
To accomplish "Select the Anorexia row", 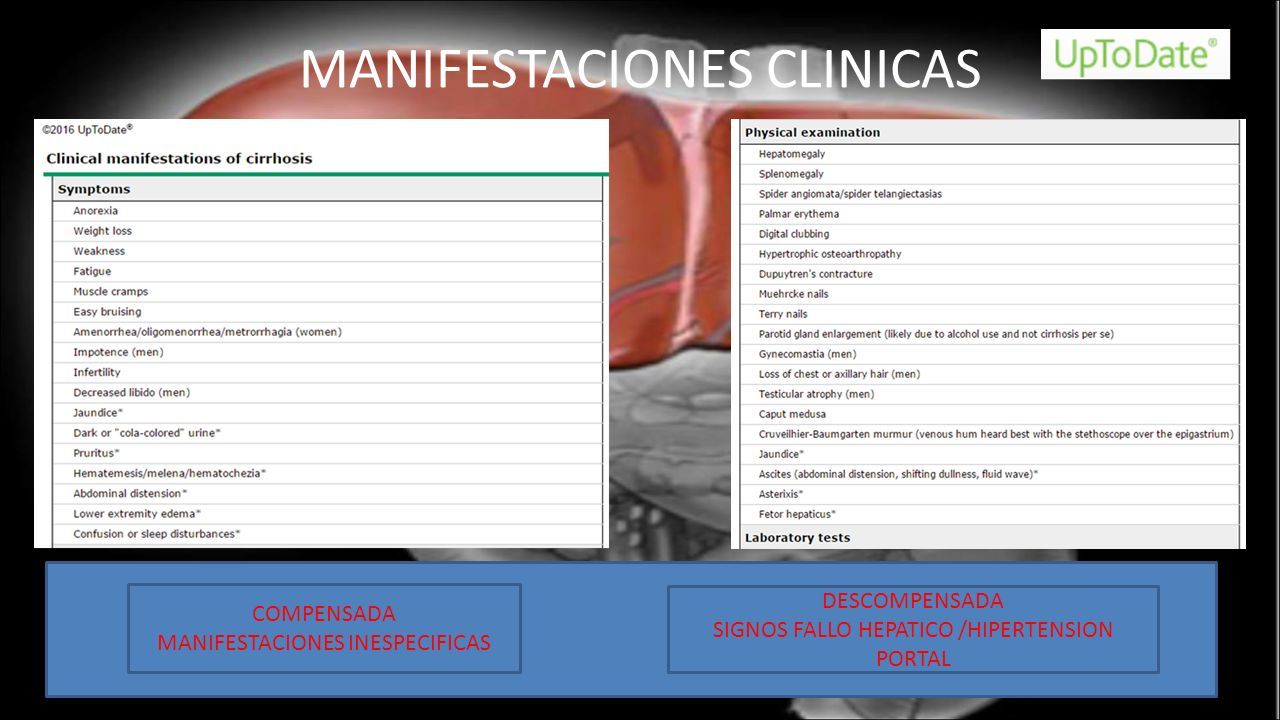I will click(x=328, y=211).
